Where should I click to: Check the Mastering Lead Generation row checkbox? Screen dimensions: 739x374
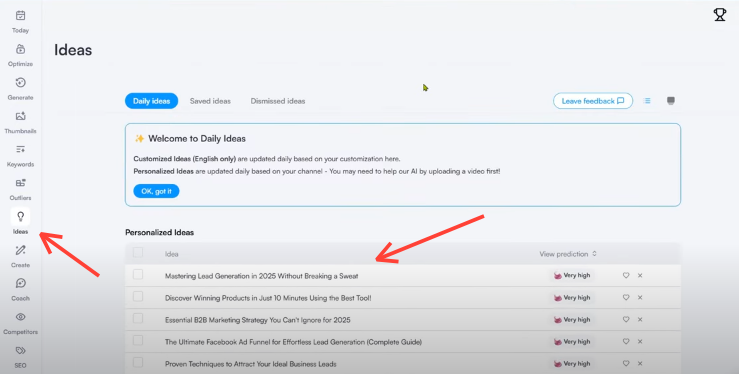pos(138,274)
